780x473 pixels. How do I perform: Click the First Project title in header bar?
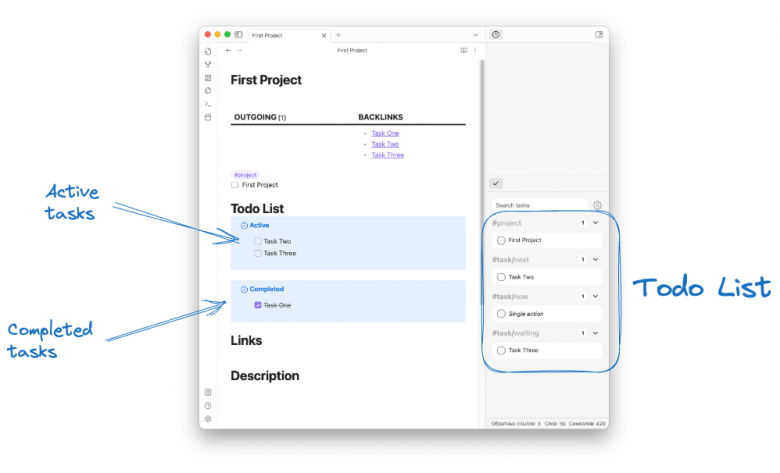[x=352, y=50]
